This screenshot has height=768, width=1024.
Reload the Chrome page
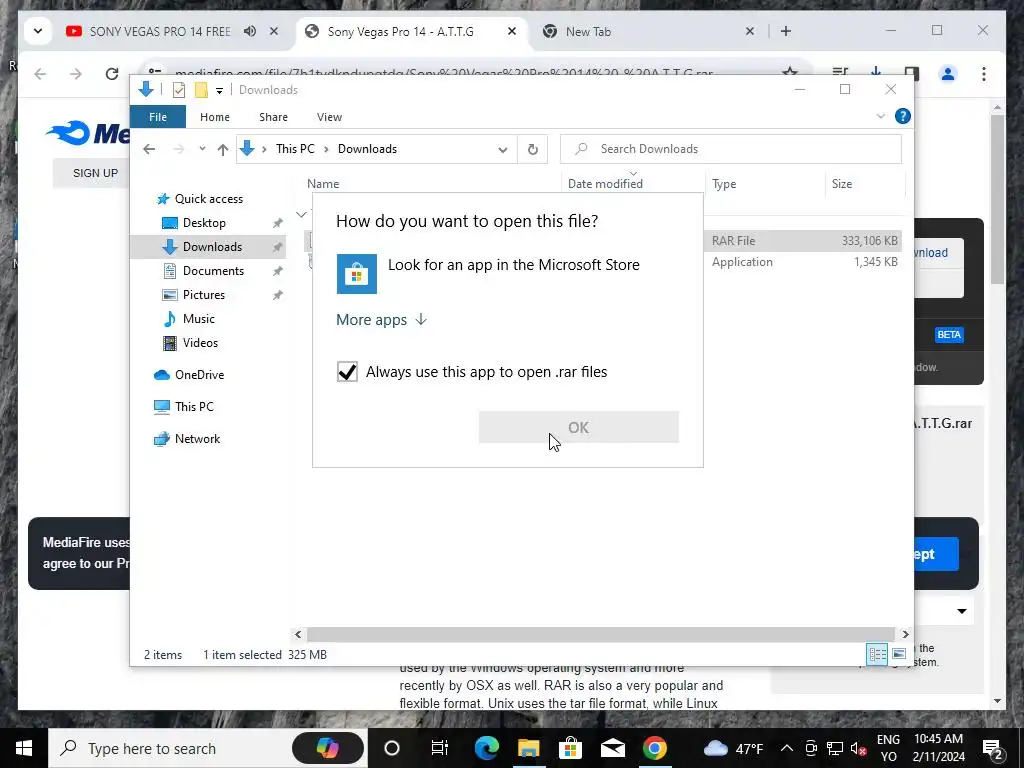click(x=112, y=74)
